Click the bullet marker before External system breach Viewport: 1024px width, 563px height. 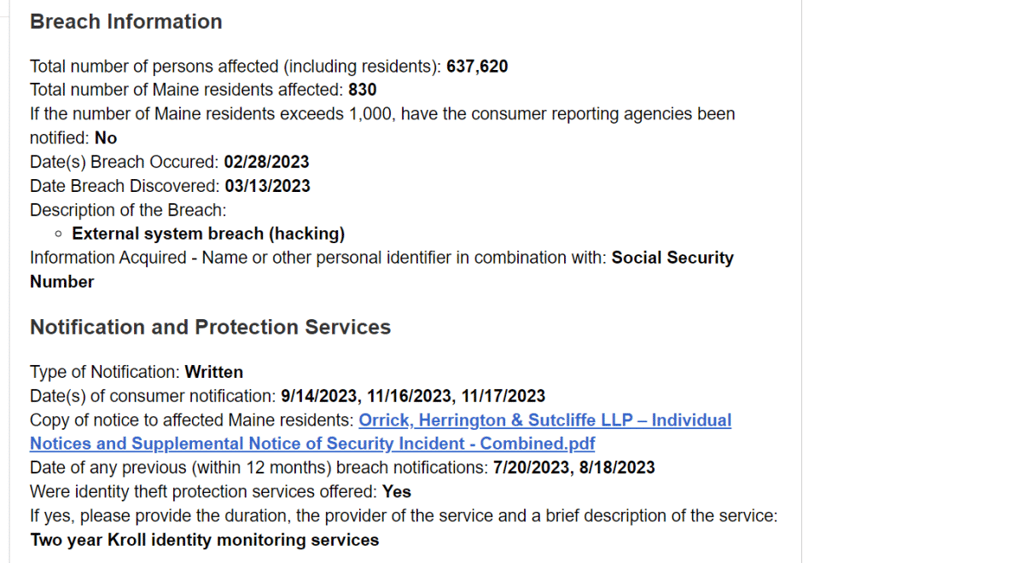(58, 234)
